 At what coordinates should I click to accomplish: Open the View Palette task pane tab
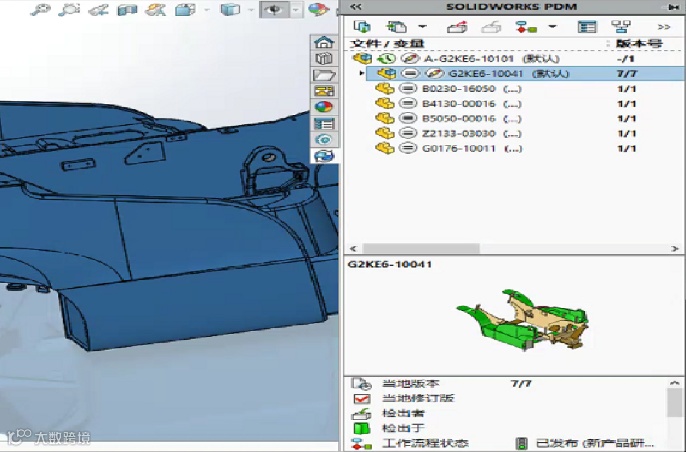324,91
